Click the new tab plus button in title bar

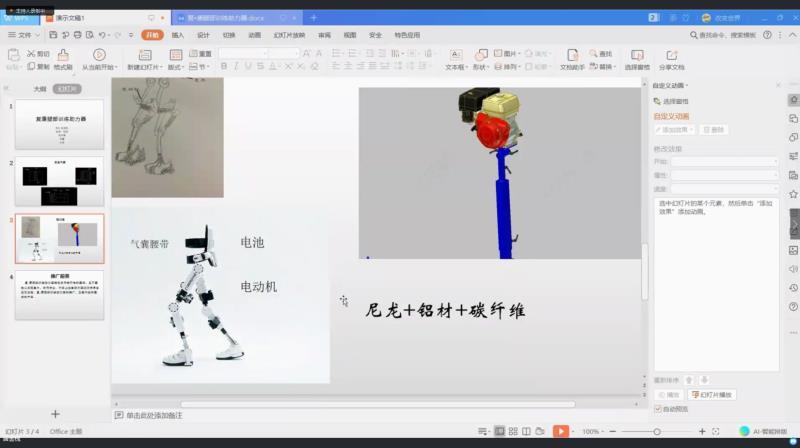pyautogui.click(x=313, y=18)
